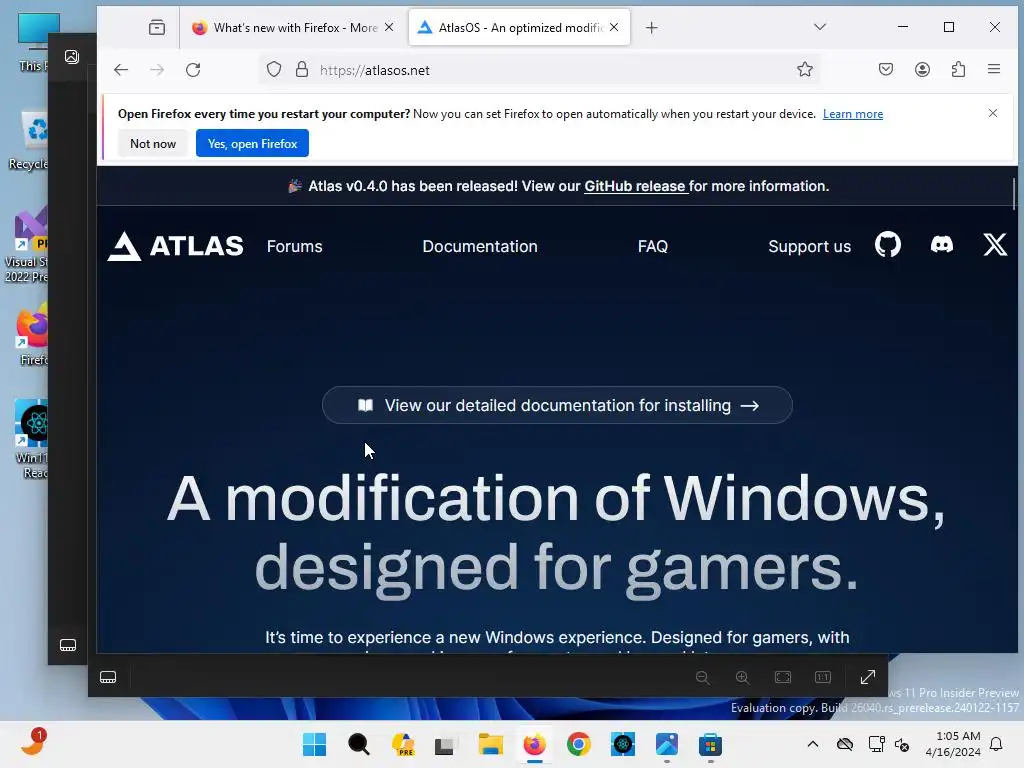Fit to screen in viewer toolbar
Screen dimensions: 1024x768
[782, 677]
